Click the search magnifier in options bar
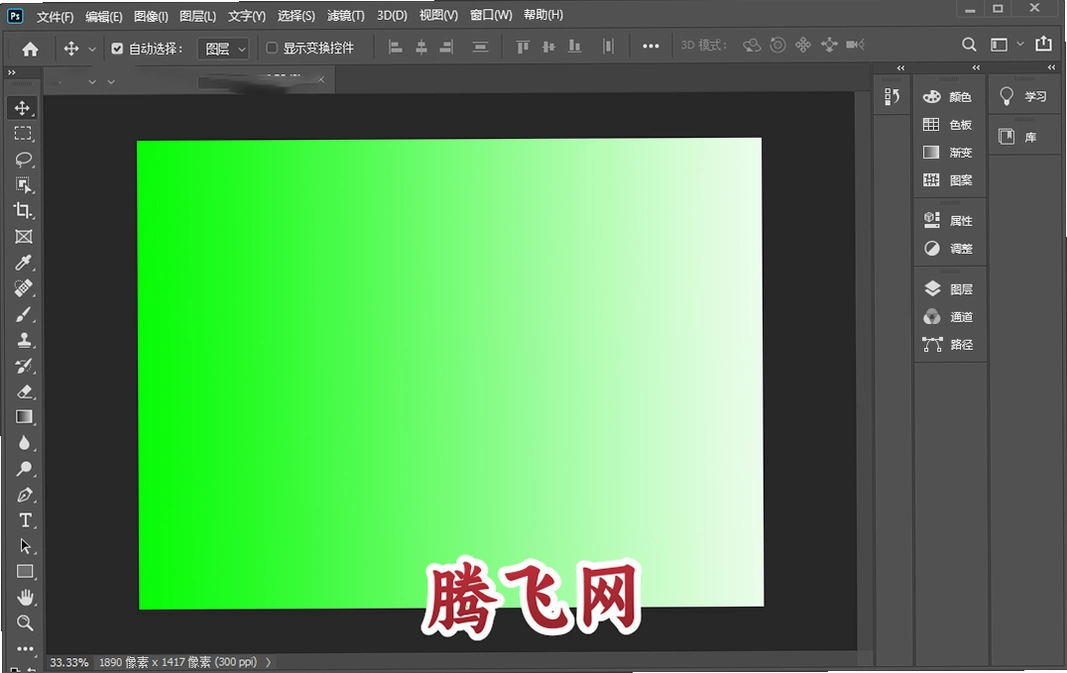Screen dimensions: 1067x673 click(969, 45)
